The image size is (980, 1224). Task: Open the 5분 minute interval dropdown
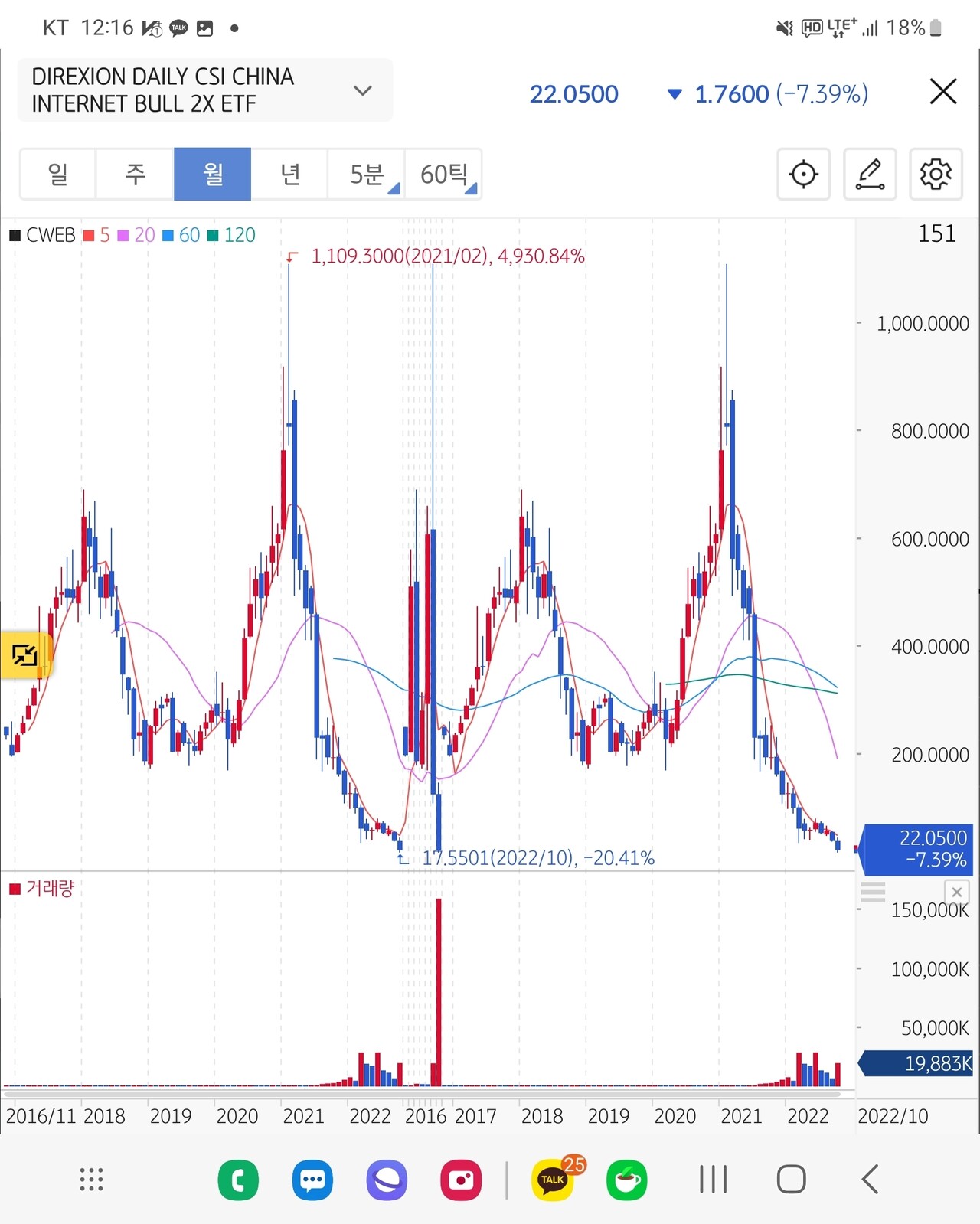pos(366,175)
